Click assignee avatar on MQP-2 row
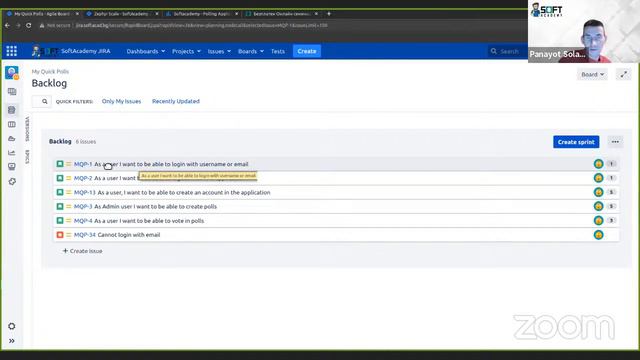 pos(598,178)
